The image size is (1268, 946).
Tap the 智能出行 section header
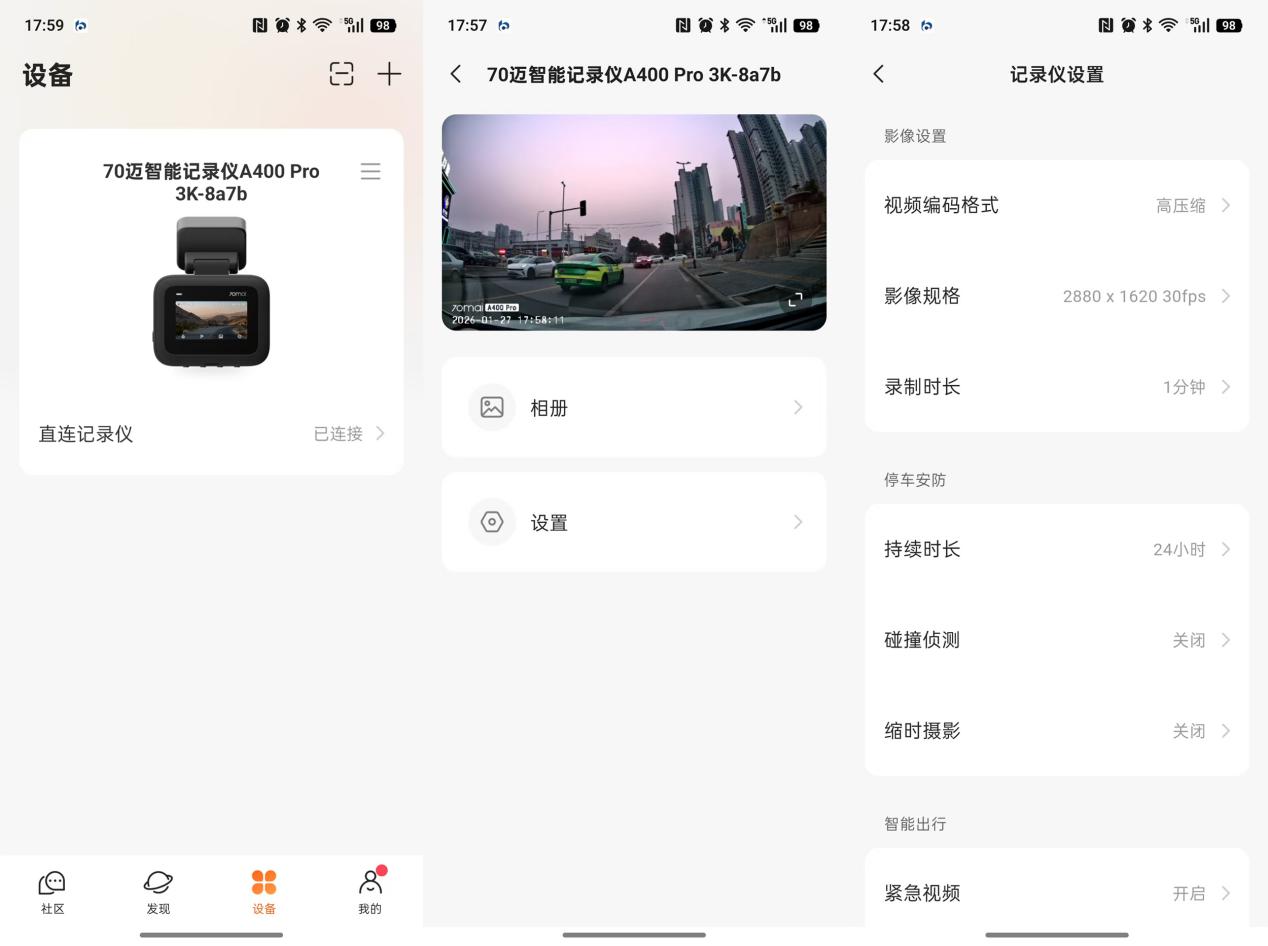tap(915, 824)
